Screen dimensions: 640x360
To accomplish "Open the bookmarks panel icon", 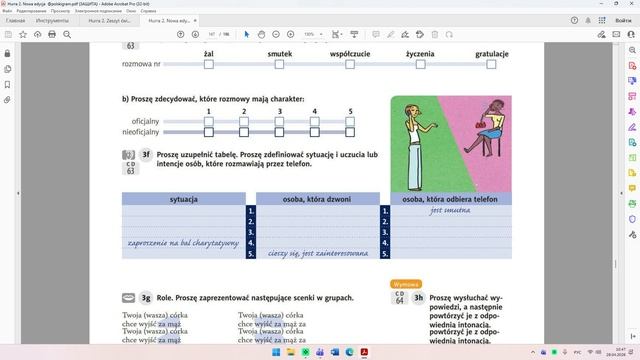I will point(7,84).
